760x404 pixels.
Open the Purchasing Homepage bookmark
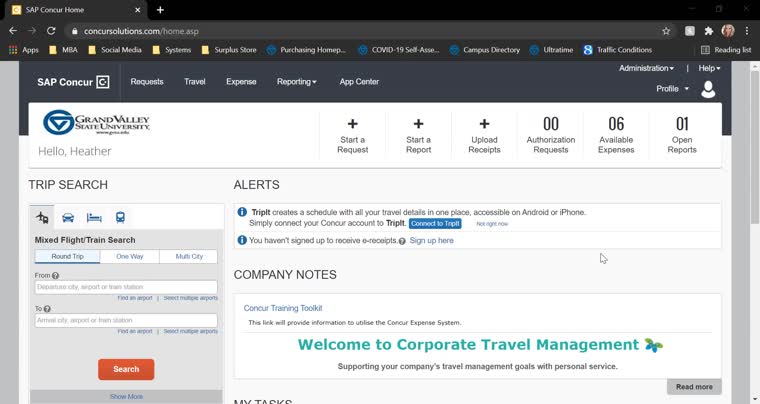[x=306, y=49]
